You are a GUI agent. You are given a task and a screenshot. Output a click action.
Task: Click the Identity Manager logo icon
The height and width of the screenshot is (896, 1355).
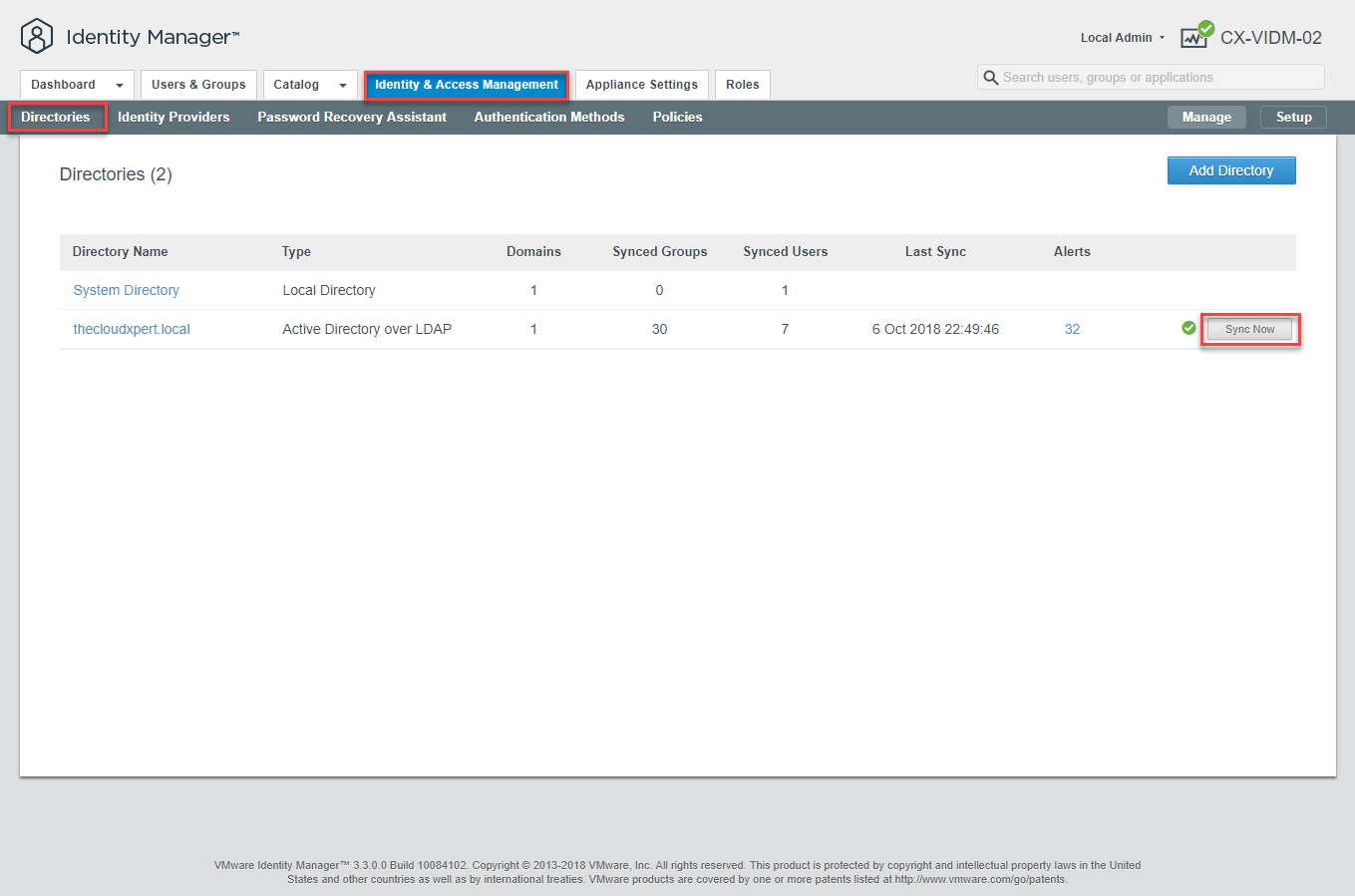coord(37,37)
